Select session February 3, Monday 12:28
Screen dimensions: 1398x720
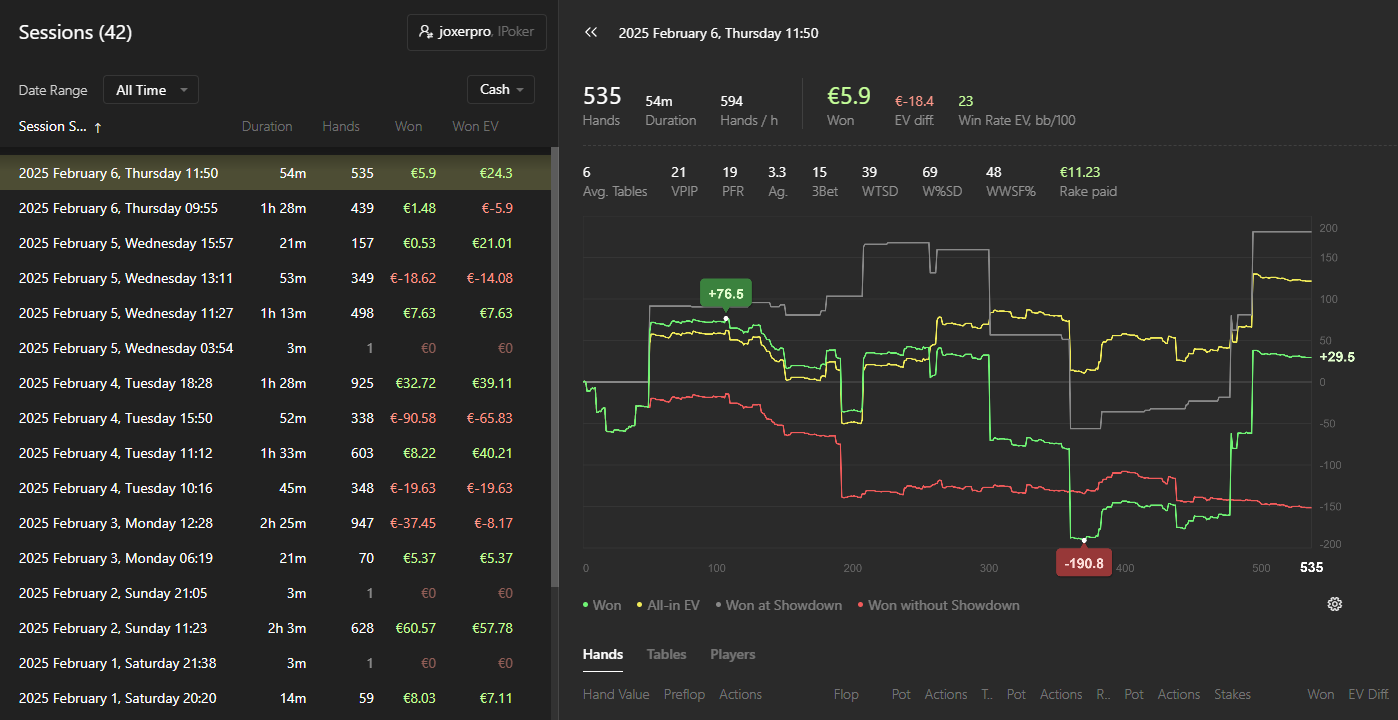point(275,523)
